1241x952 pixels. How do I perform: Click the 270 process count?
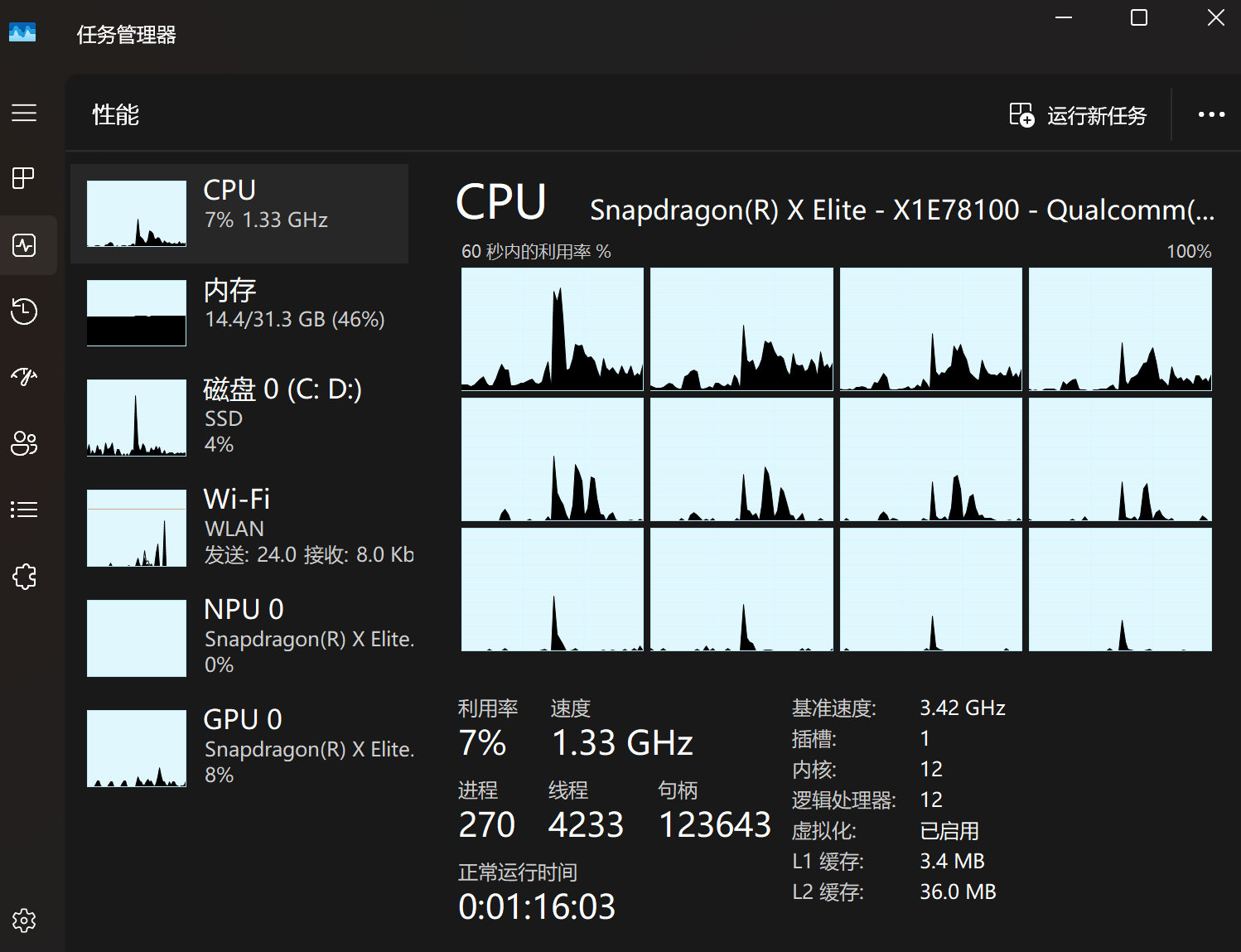click(487, 824)
